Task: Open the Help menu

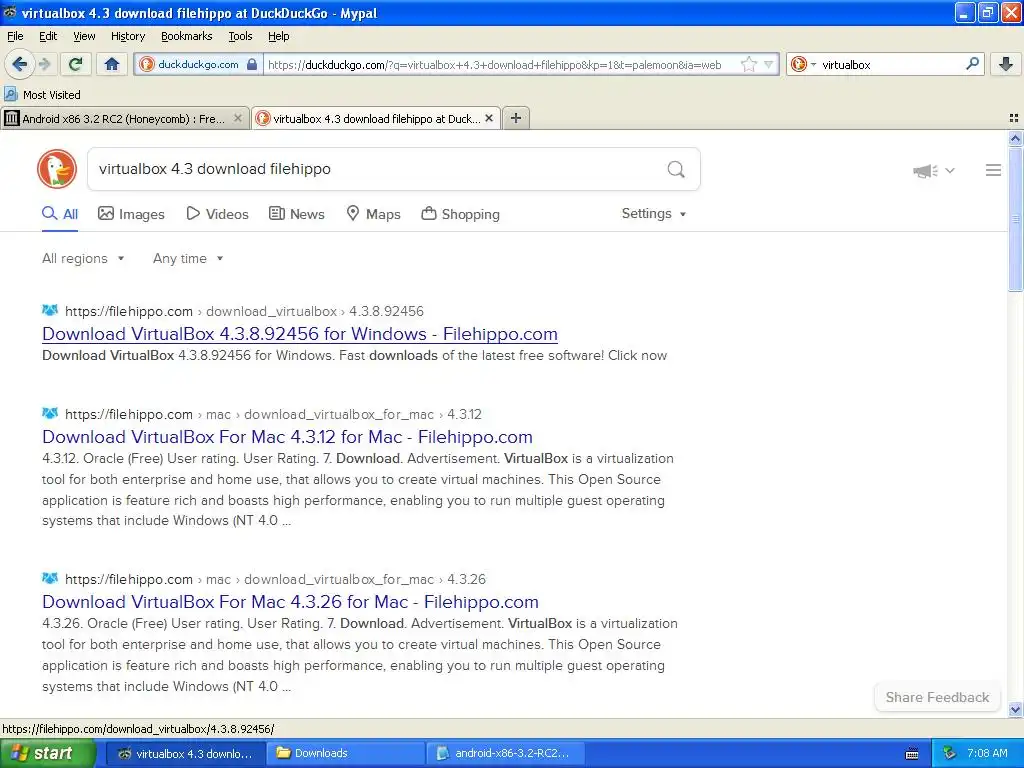Action: [x=279, y=36]
